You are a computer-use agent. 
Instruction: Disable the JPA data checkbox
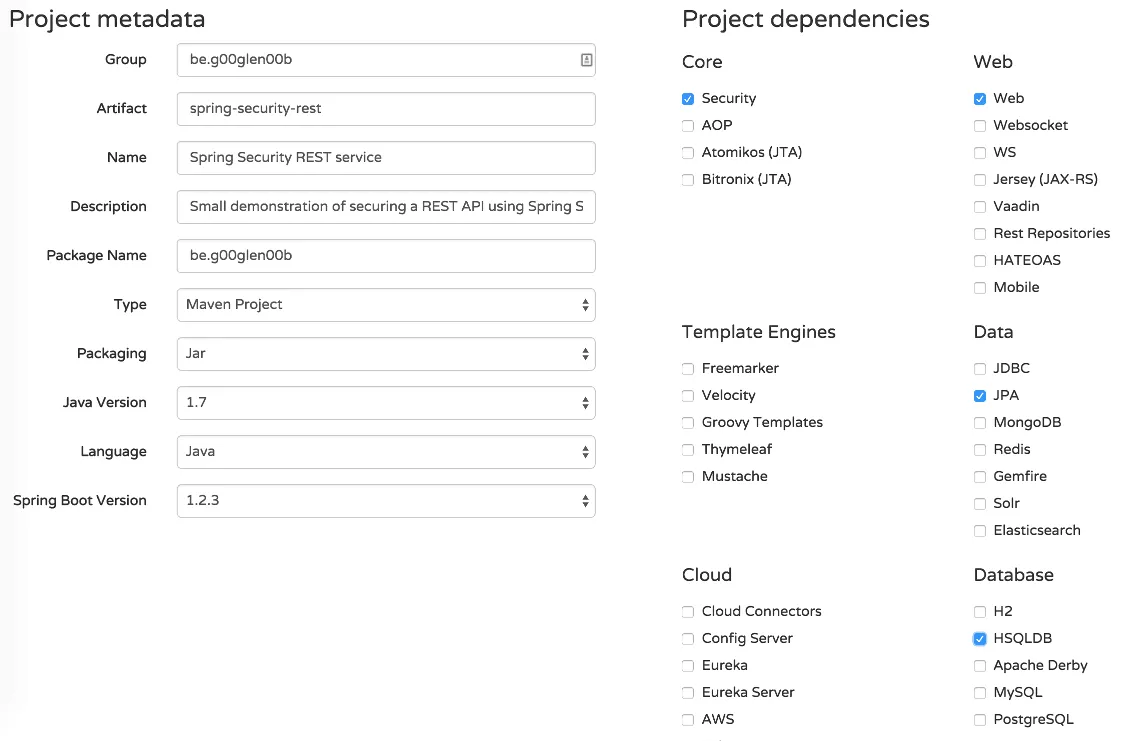pyautogui.click(x=980, y=396)
